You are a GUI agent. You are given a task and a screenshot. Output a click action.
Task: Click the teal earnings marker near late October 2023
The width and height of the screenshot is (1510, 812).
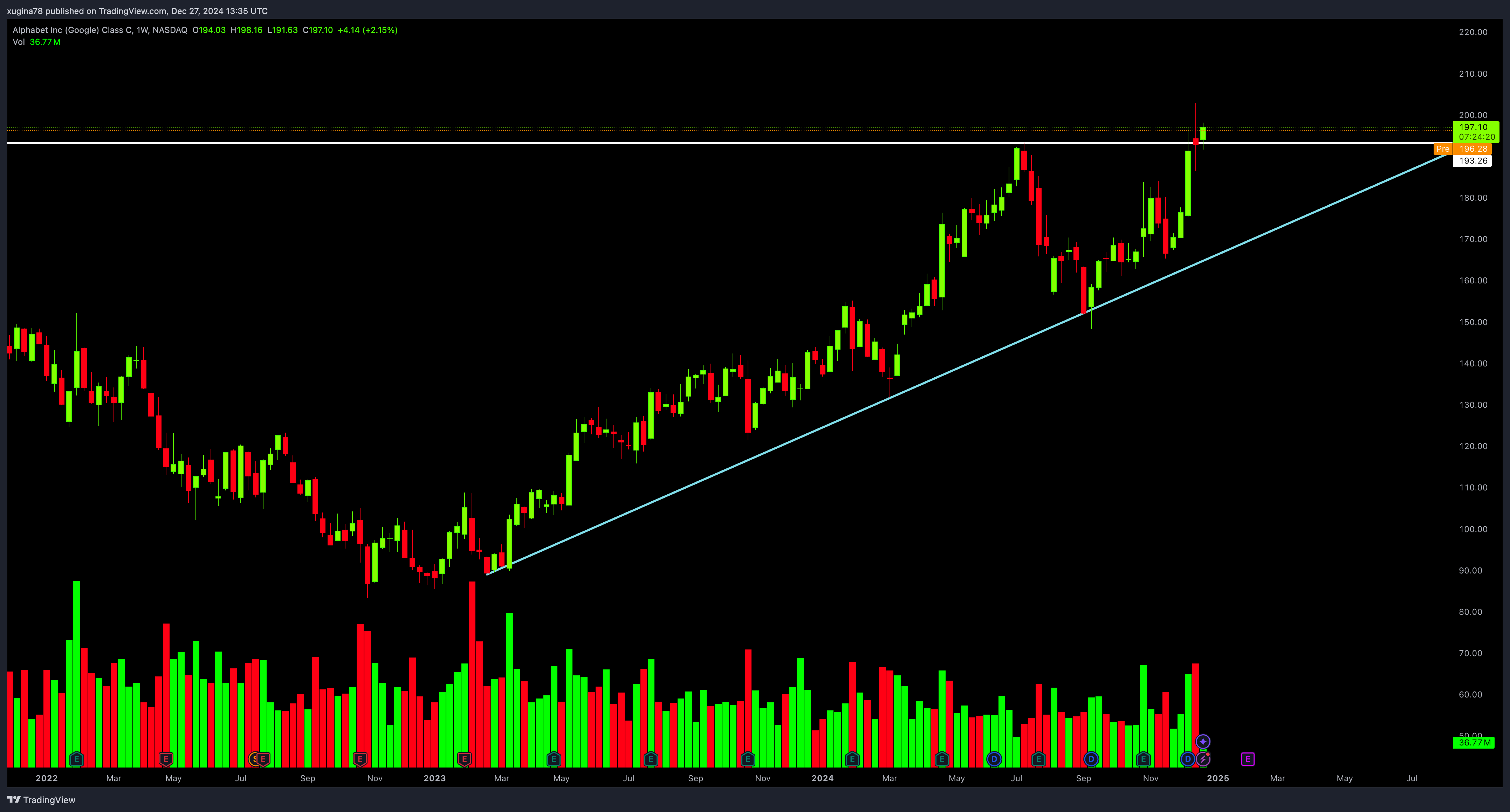click(747, 759)
